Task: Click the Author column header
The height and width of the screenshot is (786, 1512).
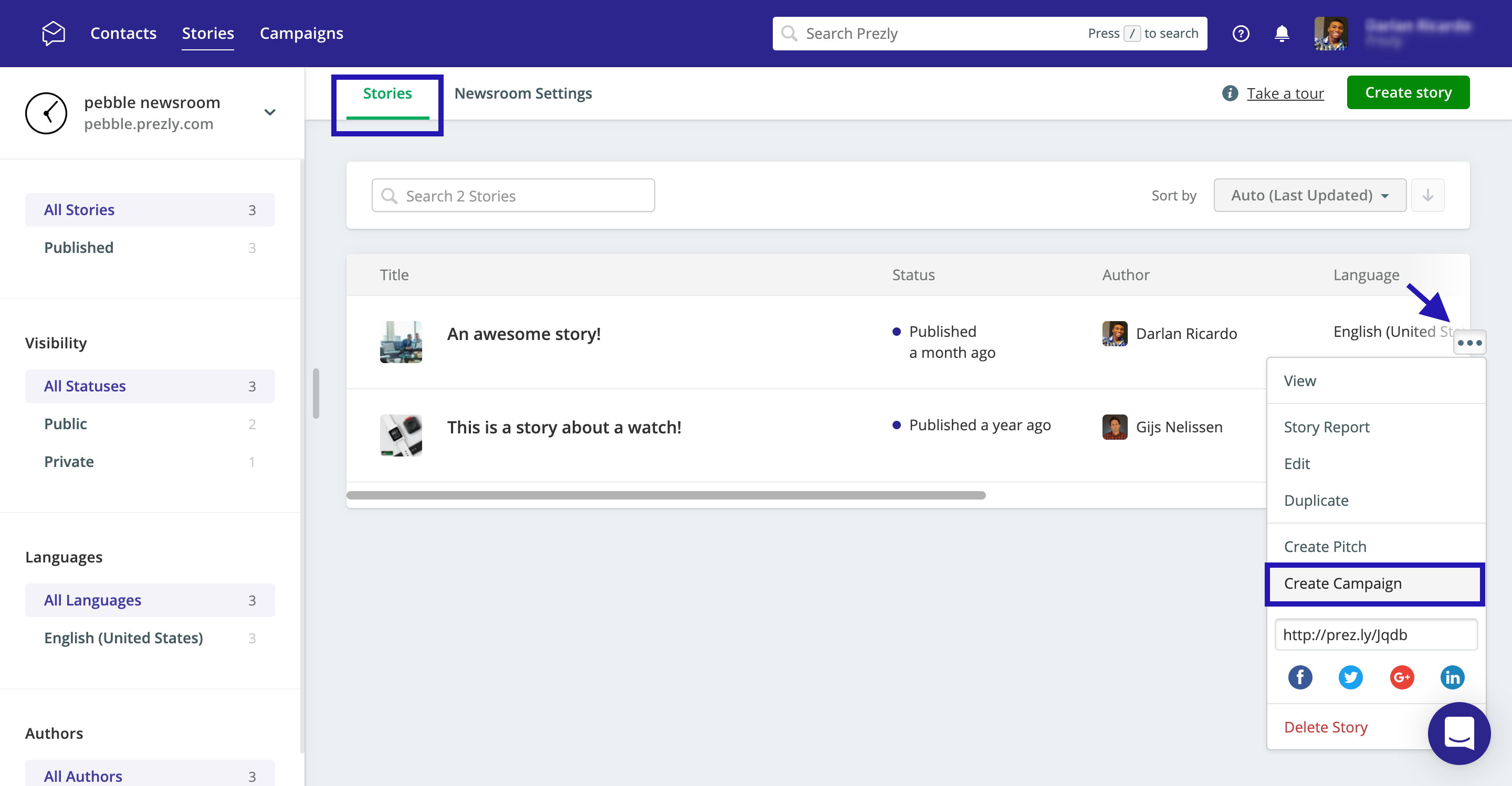Action: 1125,275
